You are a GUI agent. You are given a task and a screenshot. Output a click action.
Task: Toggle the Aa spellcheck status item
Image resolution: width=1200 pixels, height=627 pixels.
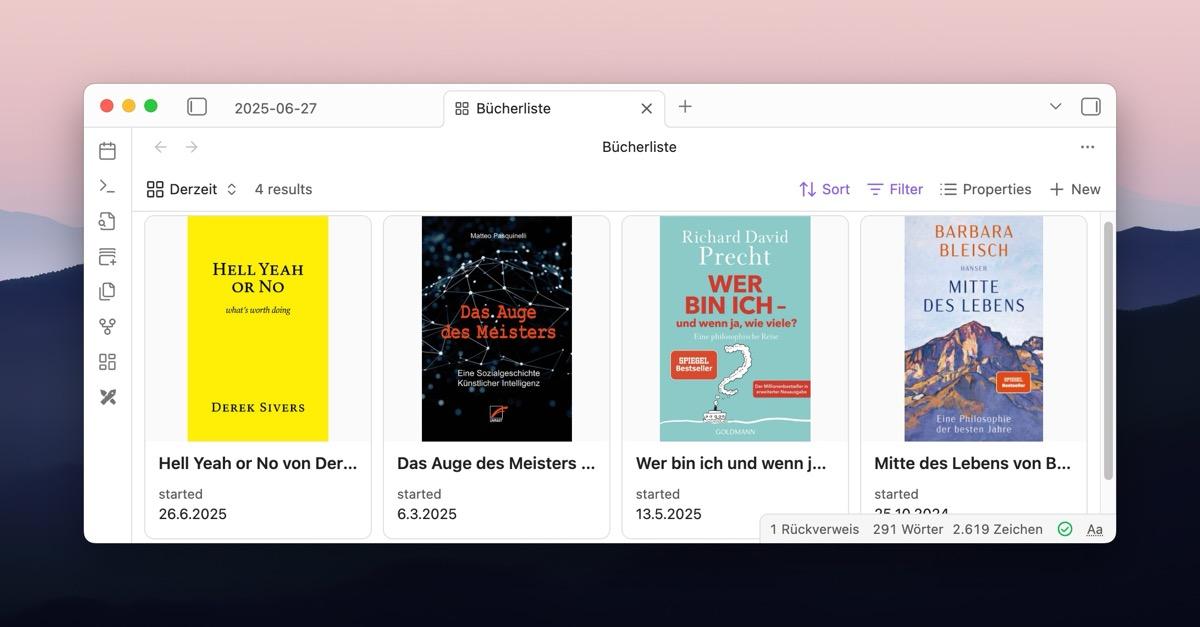click(1095, 529)
